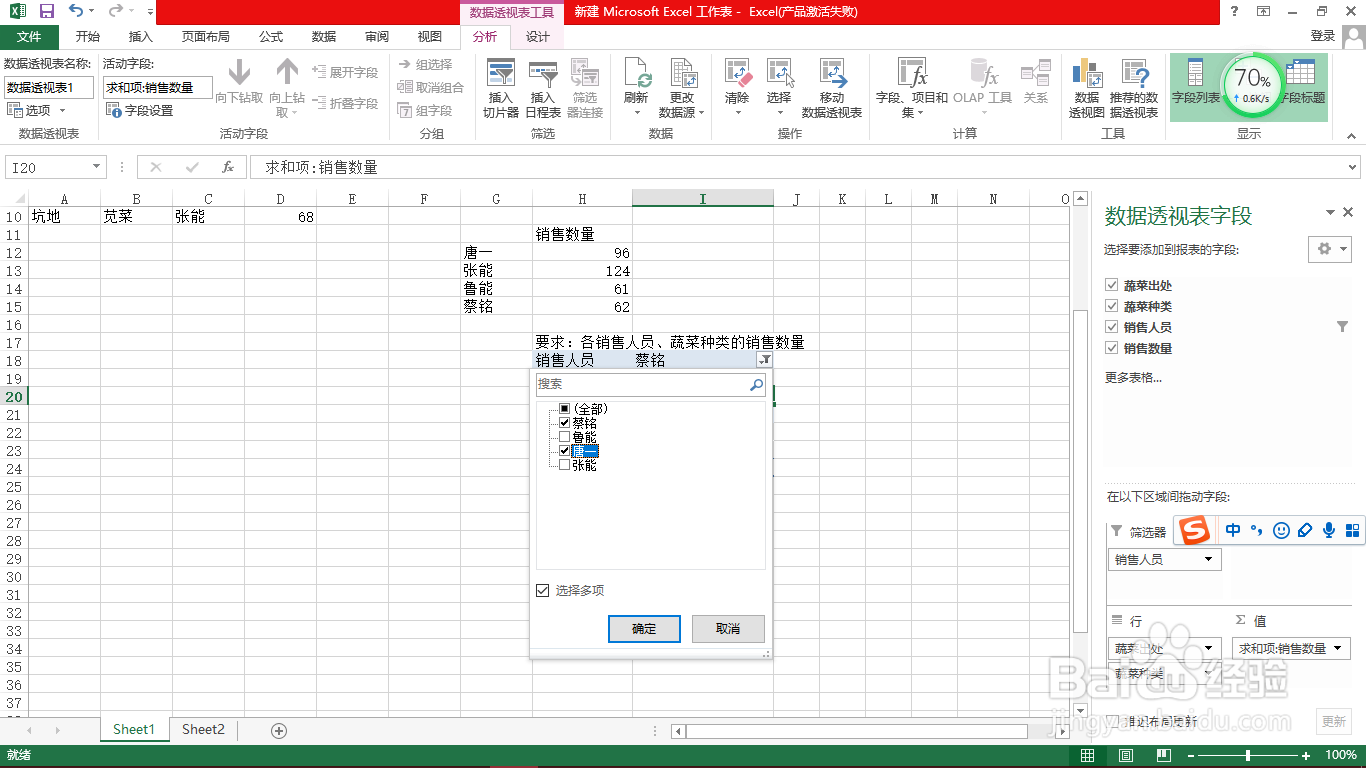Click the 确定 button in the filter dialog
This screenshot has height=768, width=1366.
click(x=644, y=629)
